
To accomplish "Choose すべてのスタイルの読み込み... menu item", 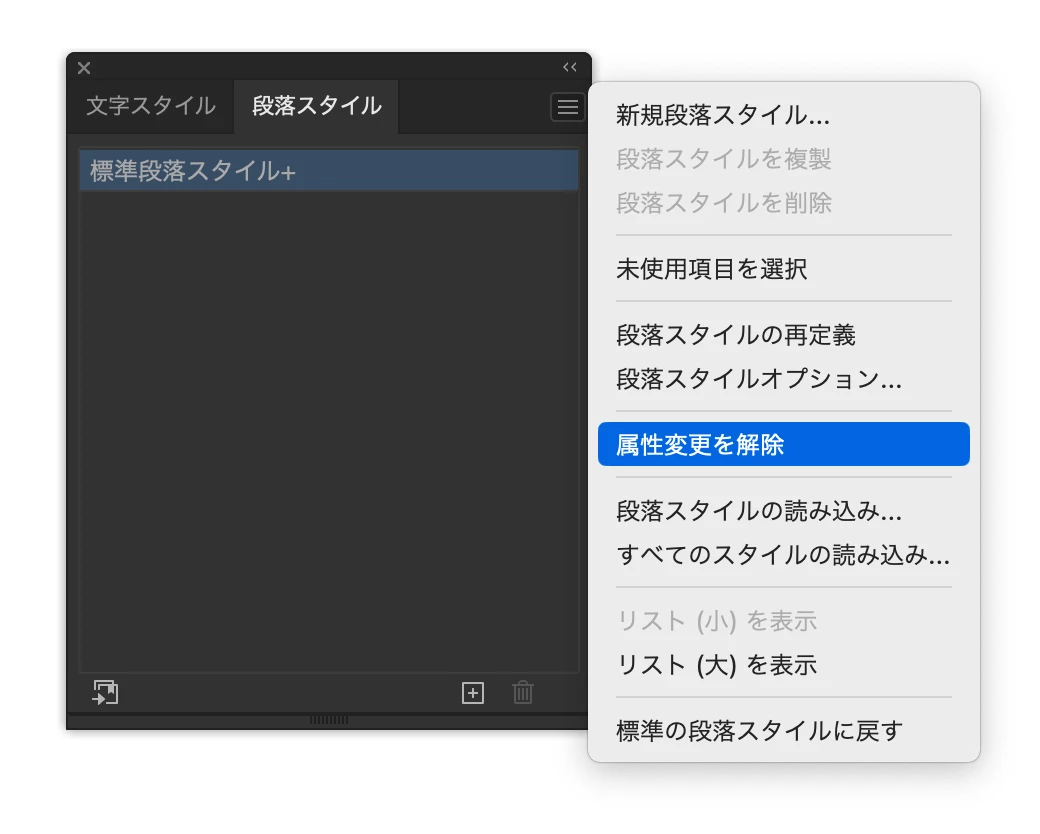I will click(783, 555).
